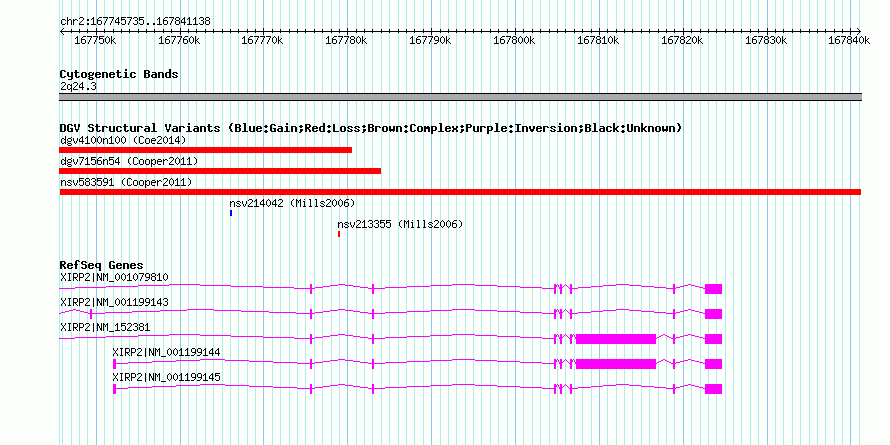The width and height of the screenshot is (890, 445).
Task: Click the 167750k ruler tick label
Action: pos(95,41)
